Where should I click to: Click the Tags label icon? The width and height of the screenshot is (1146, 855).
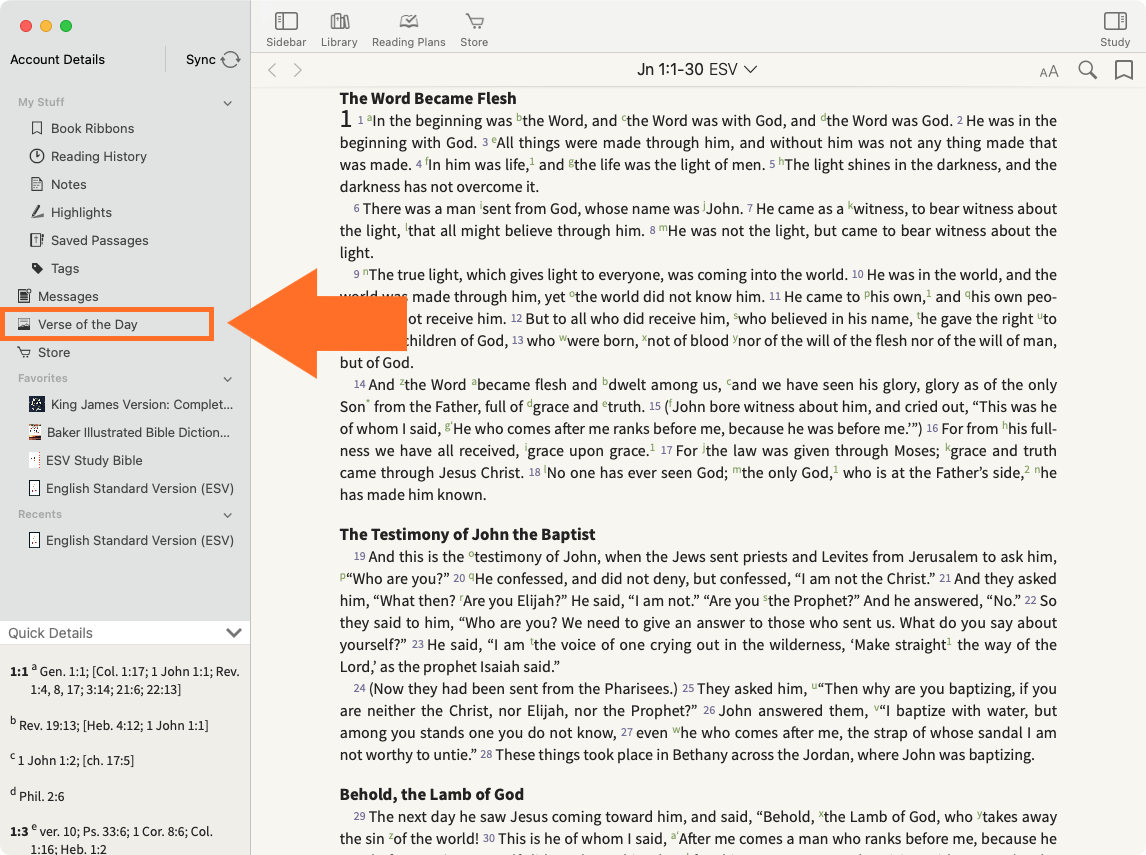point(37,268)
